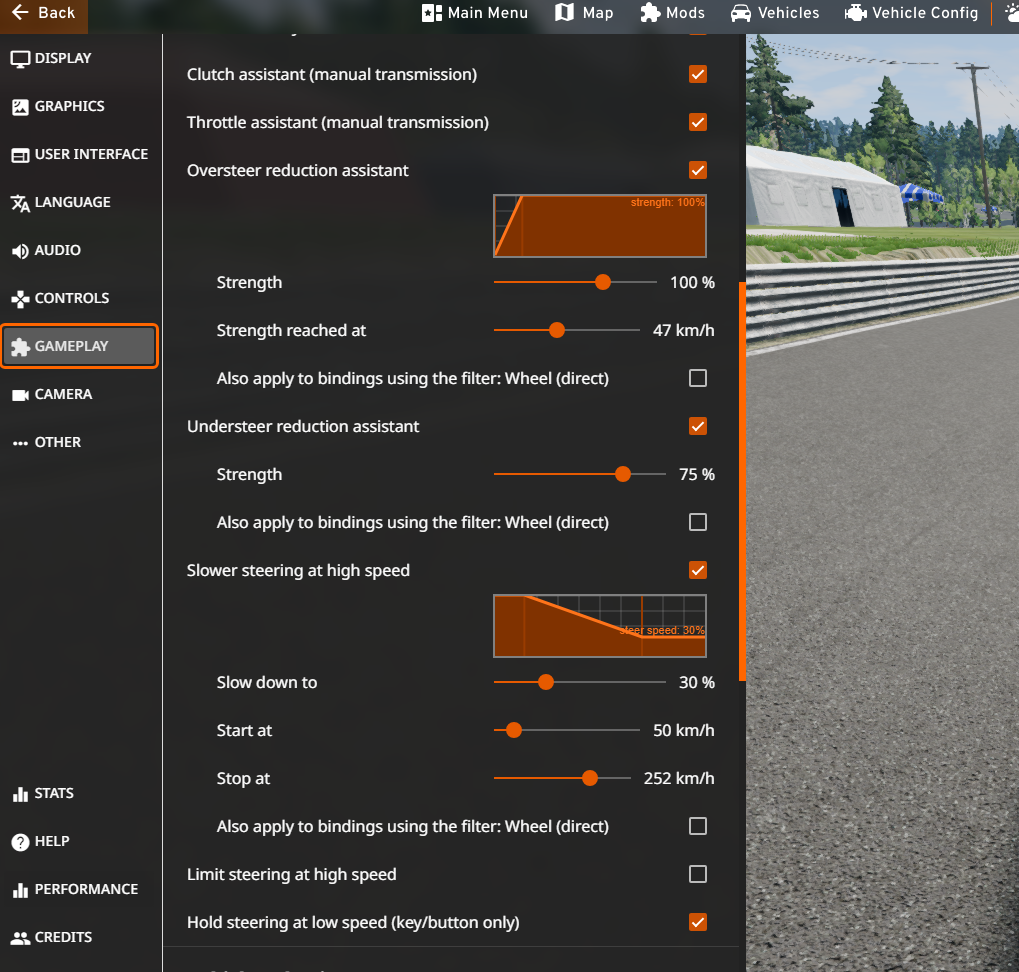Screen dimensions: 1019x972
Task: Click the Stats bar chart icon
Action: tap(20, 794)
